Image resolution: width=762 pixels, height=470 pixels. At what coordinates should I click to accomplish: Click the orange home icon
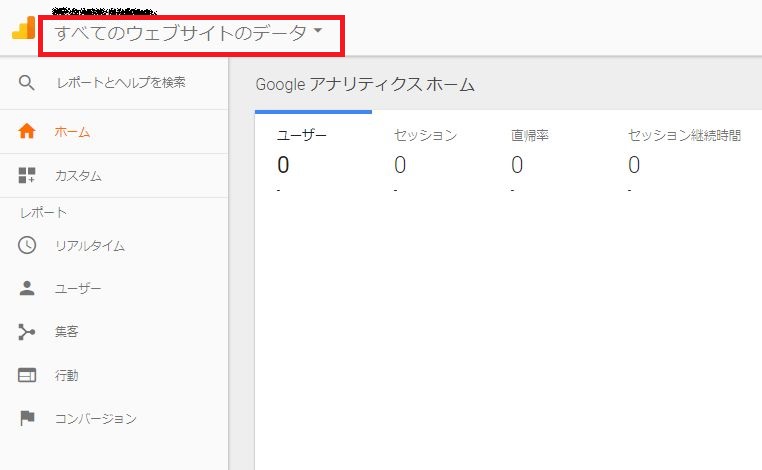tap(27, 131)
